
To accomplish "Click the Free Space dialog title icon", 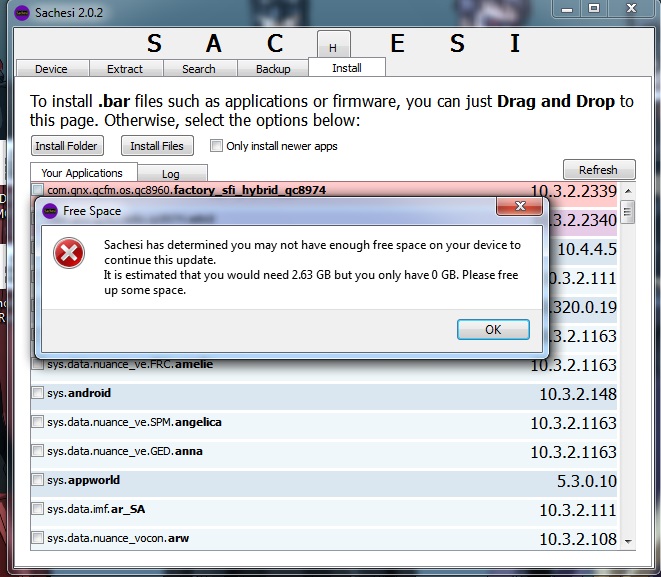I will [x=50, y=211].
